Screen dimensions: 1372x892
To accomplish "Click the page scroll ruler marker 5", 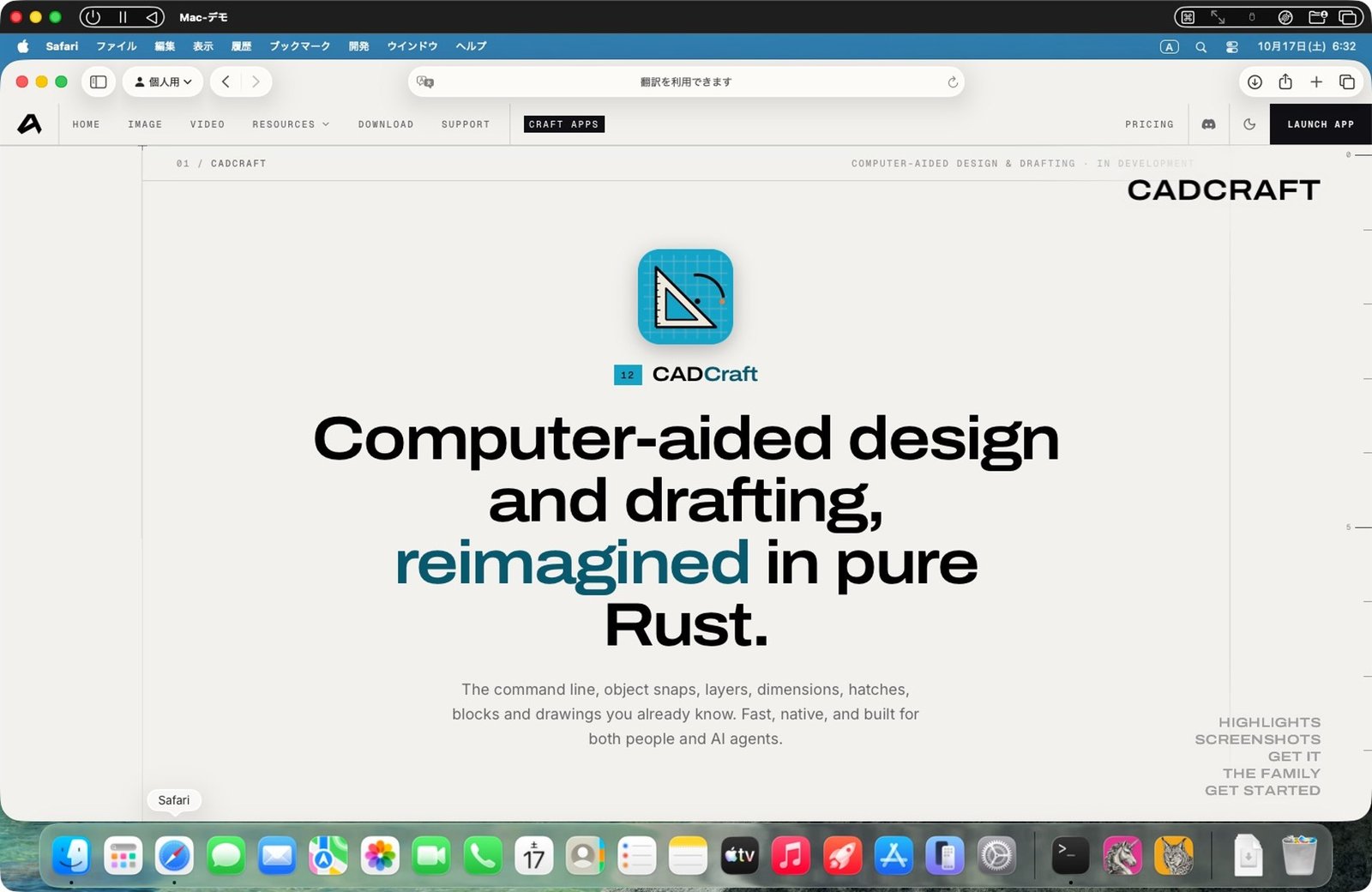I will (x=1348, y=527).
